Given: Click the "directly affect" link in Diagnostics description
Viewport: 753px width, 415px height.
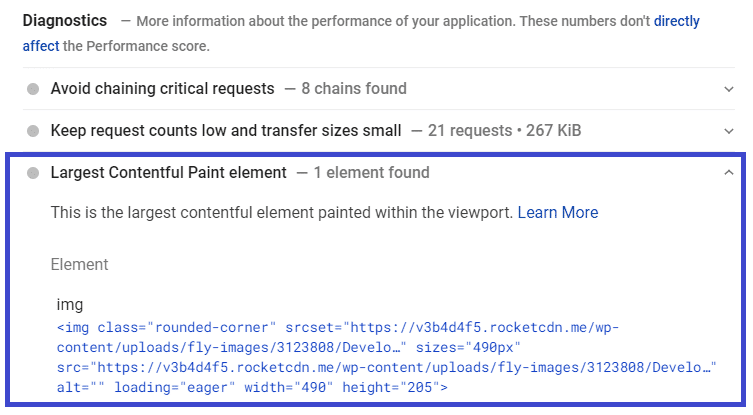Looking at the screenshot, I should (676, 21).
